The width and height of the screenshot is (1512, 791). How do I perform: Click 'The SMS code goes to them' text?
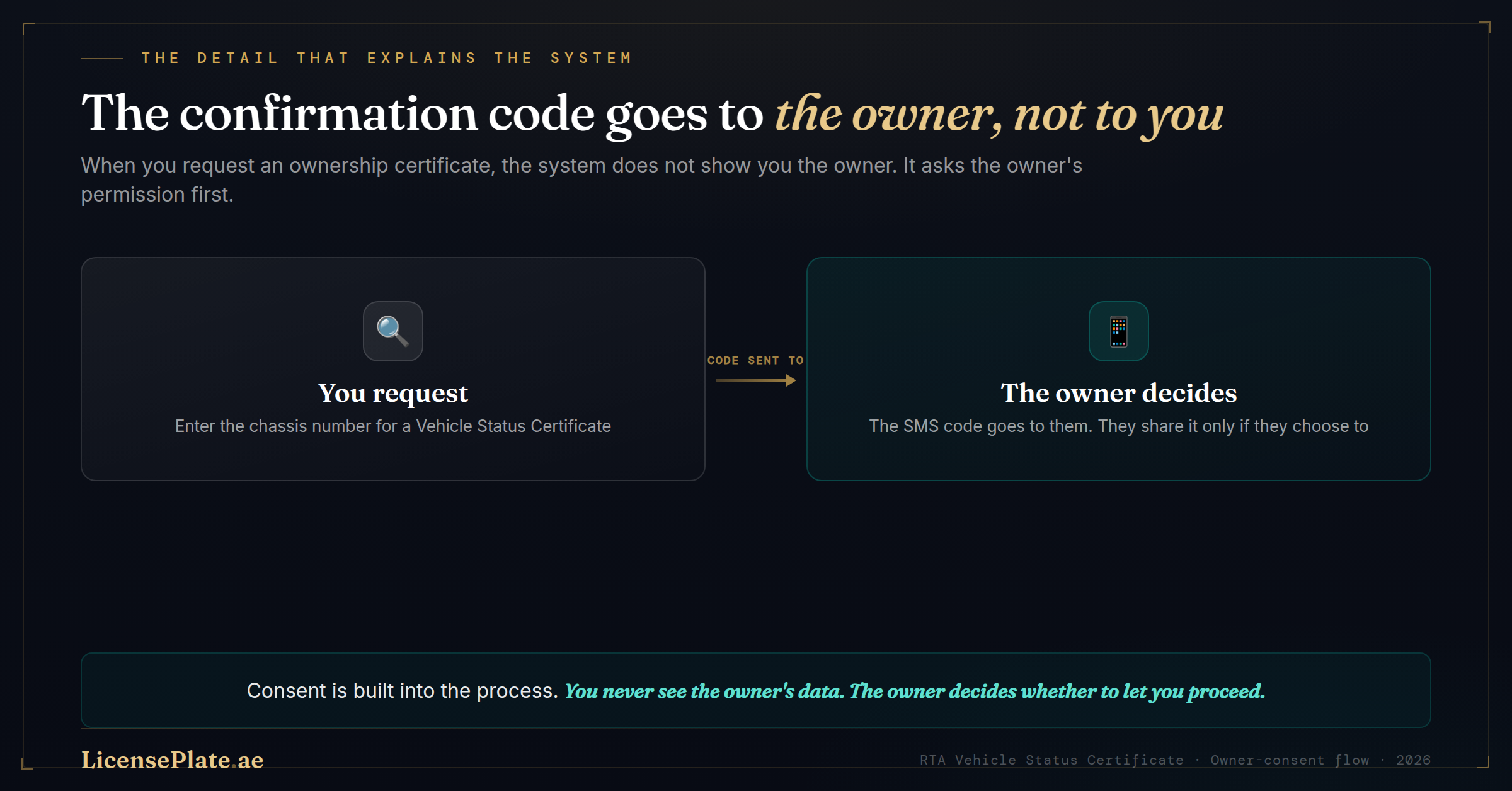[x=1119, y=426]
